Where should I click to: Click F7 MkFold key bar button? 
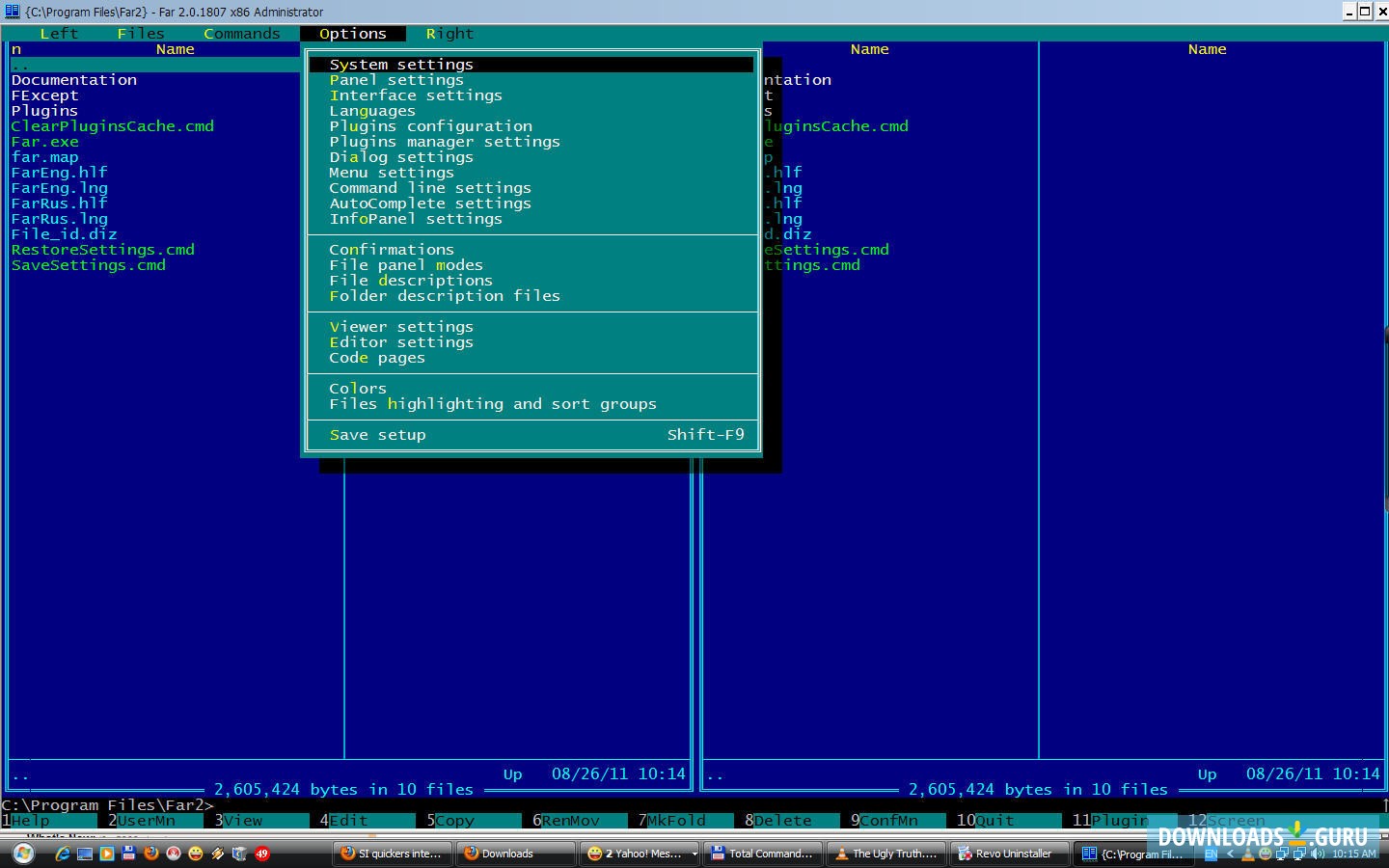tap(686, 821)
